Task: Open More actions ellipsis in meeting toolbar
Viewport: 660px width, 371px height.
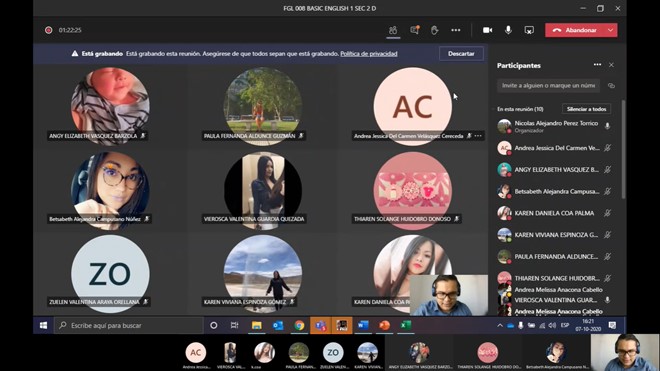Action: (456, 30)
